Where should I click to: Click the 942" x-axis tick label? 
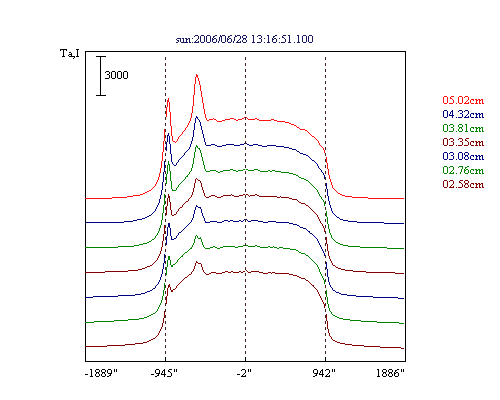pyautogui.click(x=324, y=373)
